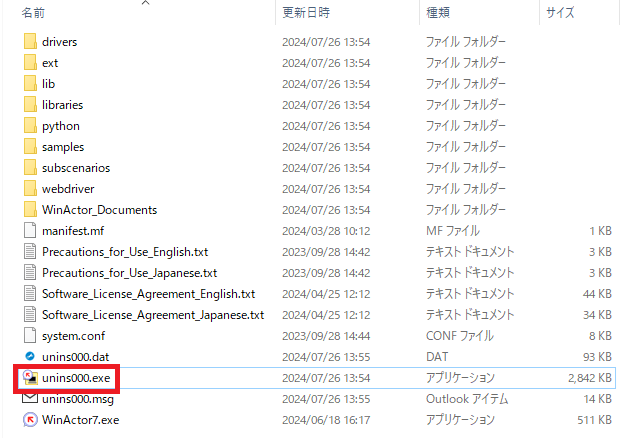Sort by 種類 column header
Image resolution: width=628 pixels, height=438 pixels.
[x=438, y=12]
